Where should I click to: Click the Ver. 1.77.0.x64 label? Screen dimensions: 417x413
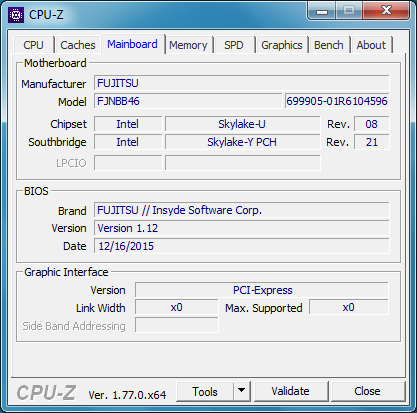click(127, 395)
